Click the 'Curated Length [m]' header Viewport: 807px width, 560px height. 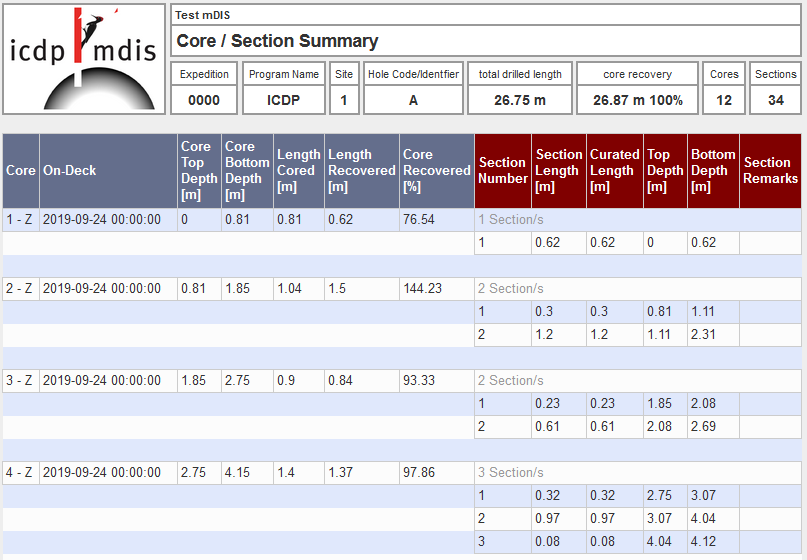(615, 171)
